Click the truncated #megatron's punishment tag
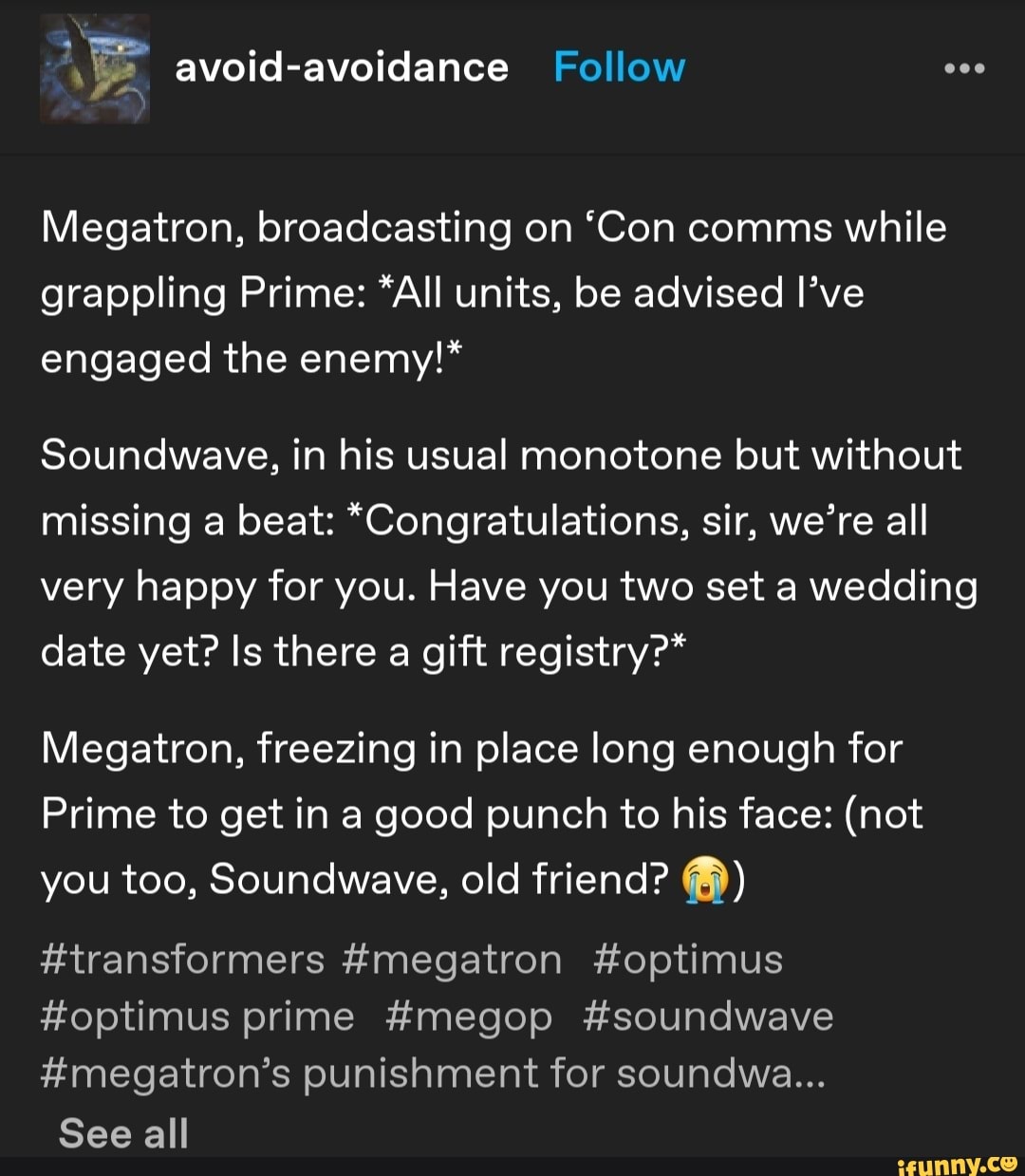 (434, 1073)
